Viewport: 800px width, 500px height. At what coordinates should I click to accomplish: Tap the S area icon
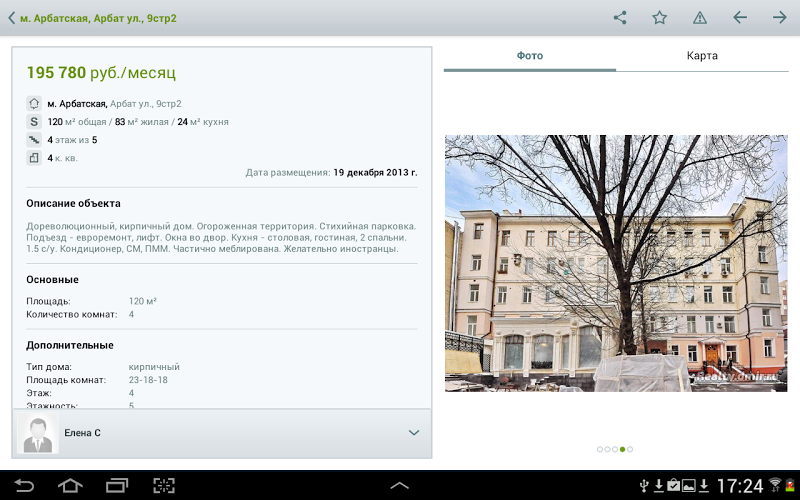pyautogui.click(x=34, y=121)
